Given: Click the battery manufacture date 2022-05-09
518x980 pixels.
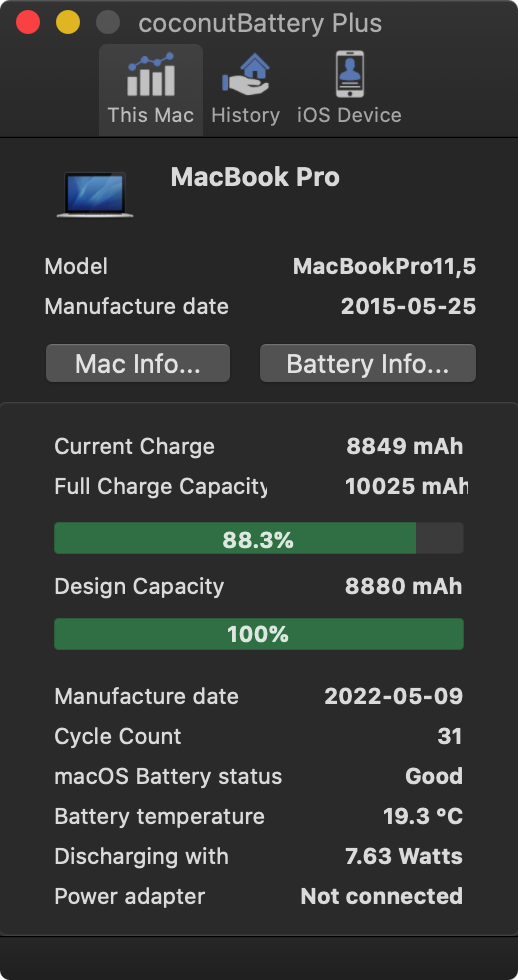Looking at the screenshot, I should point(394,696).
